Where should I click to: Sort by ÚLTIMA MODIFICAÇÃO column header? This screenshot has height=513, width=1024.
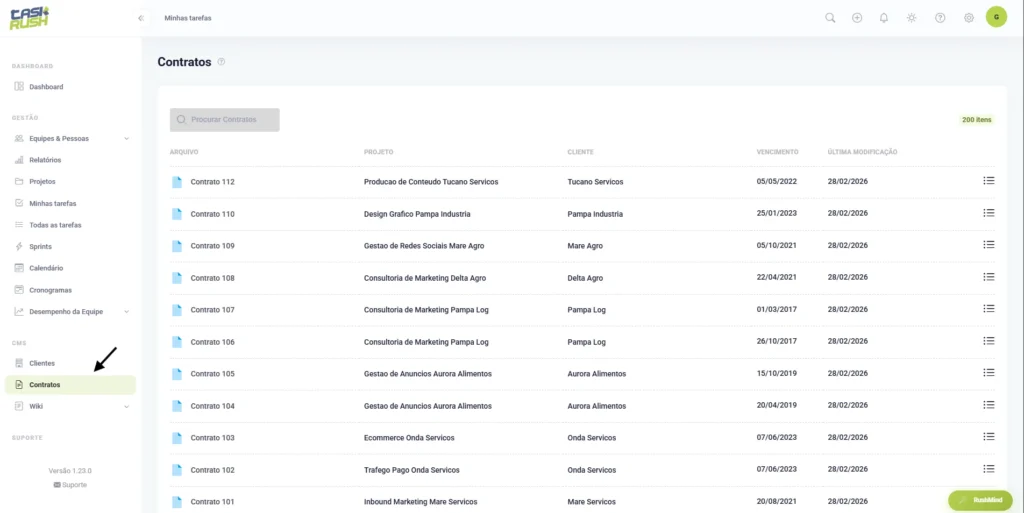point(862,152)
